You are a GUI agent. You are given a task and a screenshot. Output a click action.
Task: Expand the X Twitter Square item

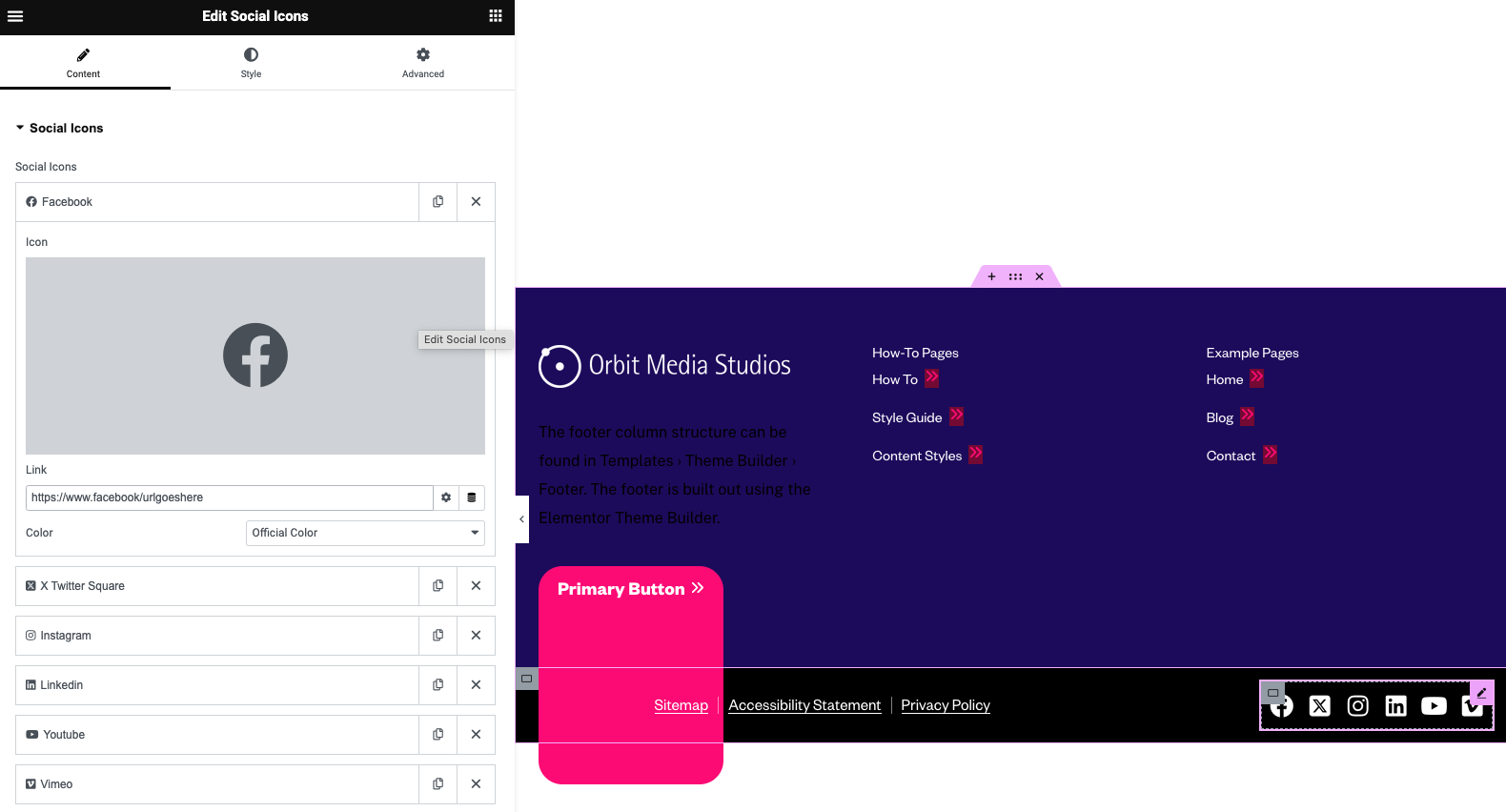tap(217, 586)
